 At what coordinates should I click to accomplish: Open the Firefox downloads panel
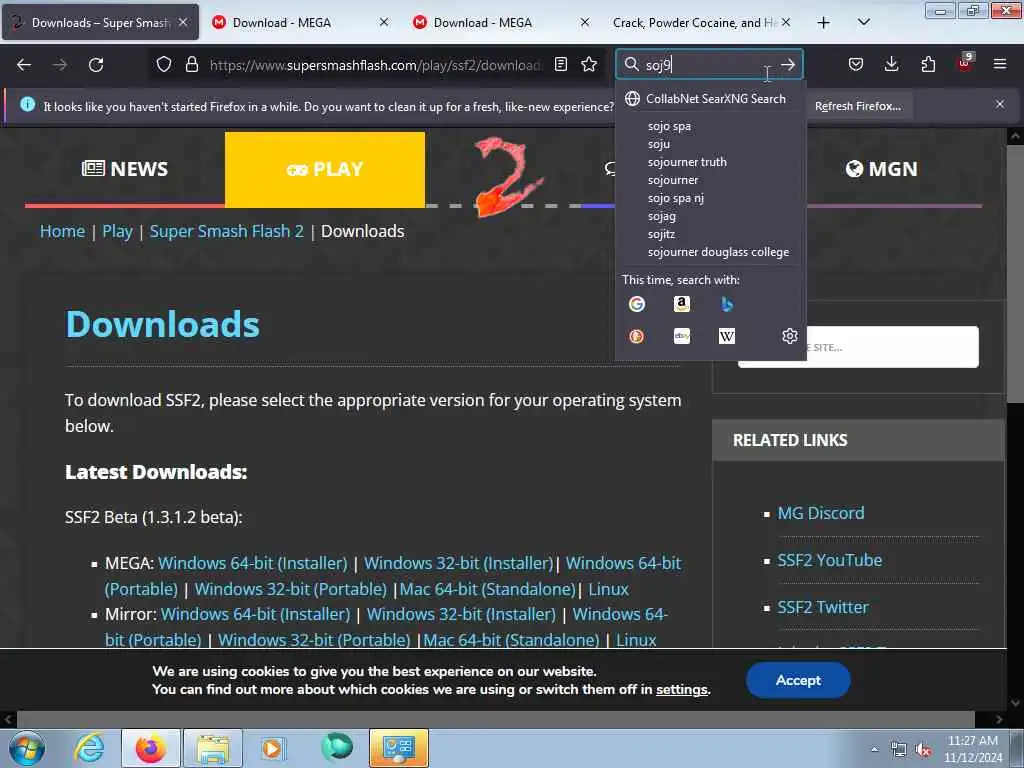coord(891,65)
